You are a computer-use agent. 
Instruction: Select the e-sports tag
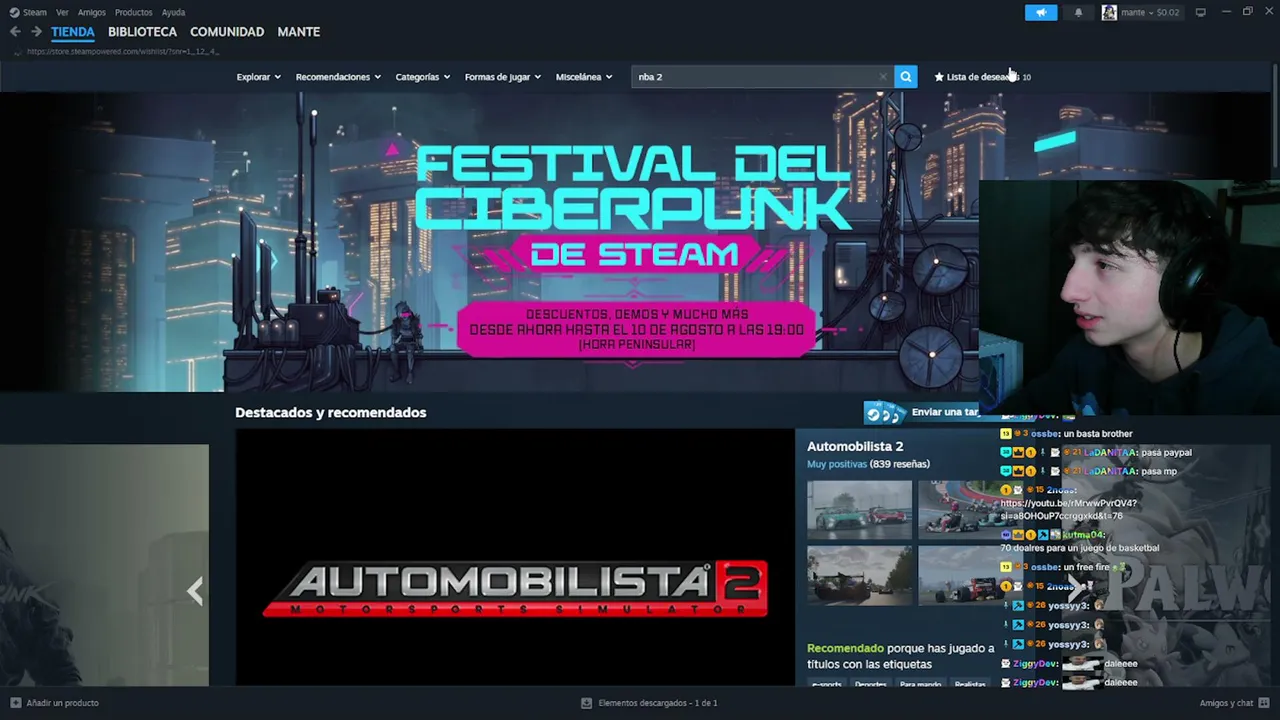tap(827, 684)
